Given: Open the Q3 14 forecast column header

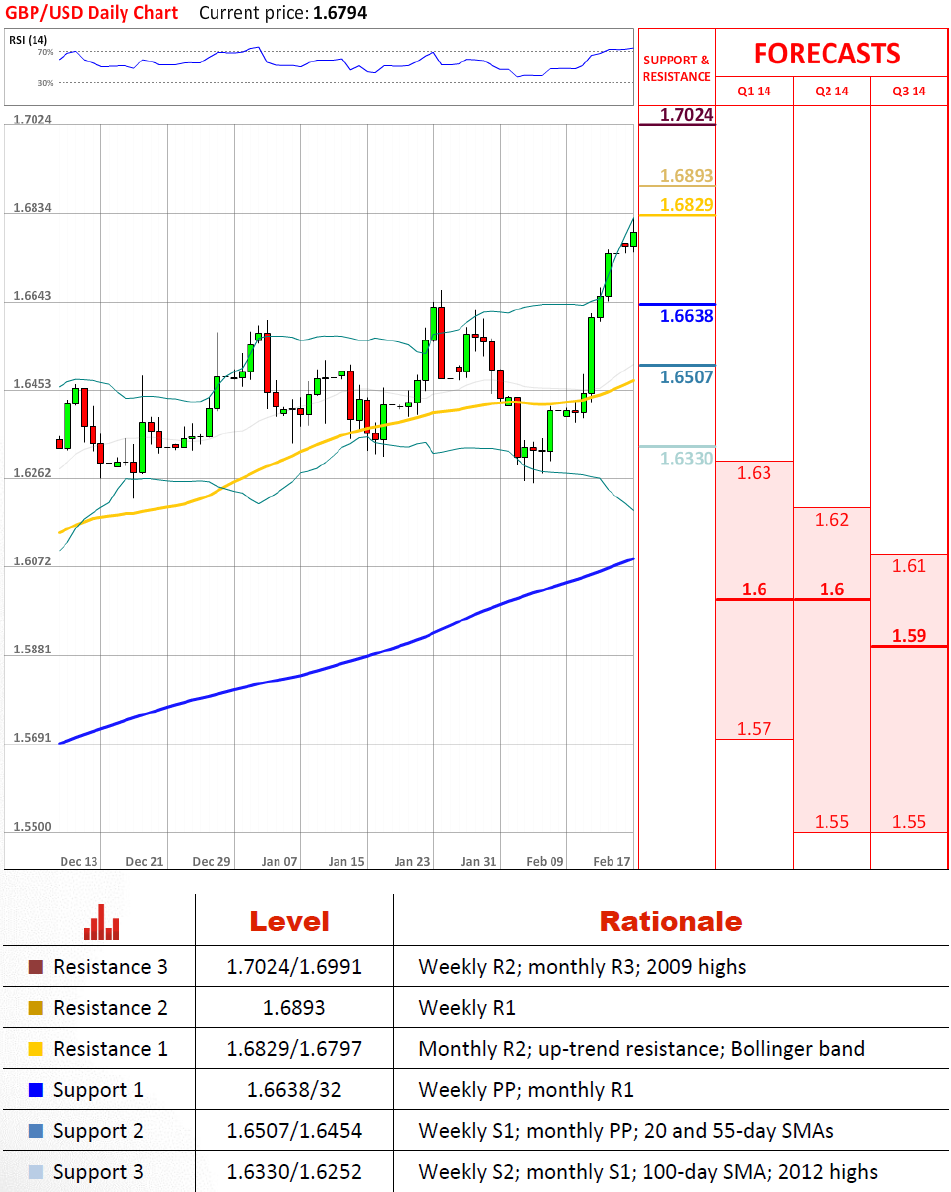Looking at the screenshot, I should (909, 91).
